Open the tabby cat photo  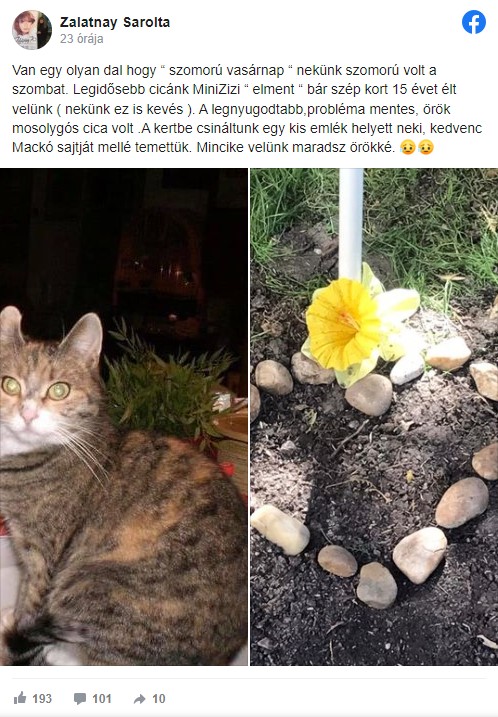123,417
